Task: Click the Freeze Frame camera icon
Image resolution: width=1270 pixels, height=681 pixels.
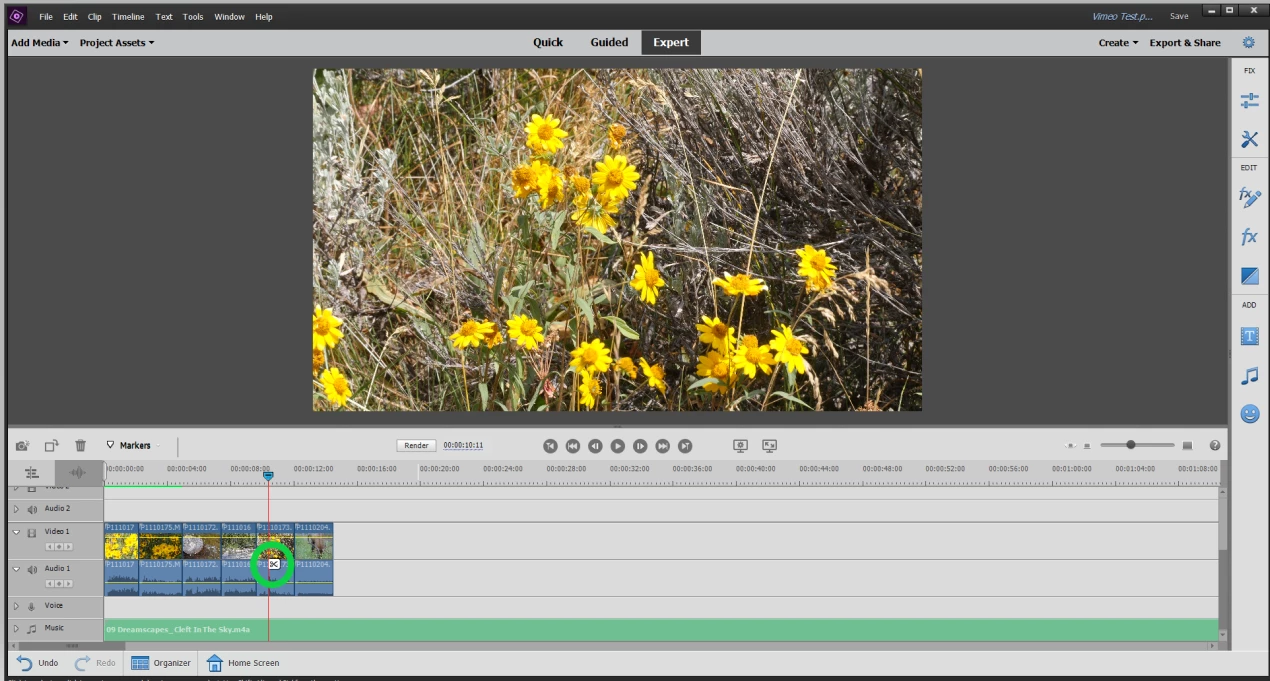Action: point(22,445)
